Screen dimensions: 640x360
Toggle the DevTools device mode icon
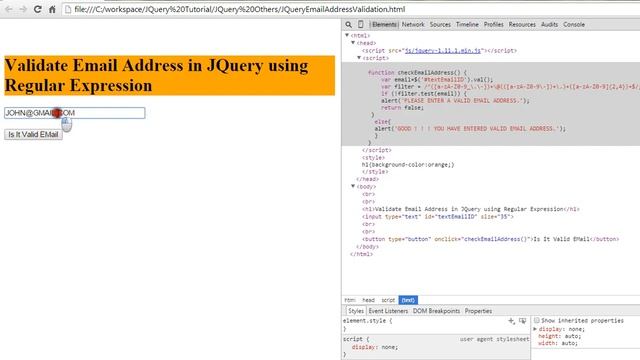[x=360, y=24]
